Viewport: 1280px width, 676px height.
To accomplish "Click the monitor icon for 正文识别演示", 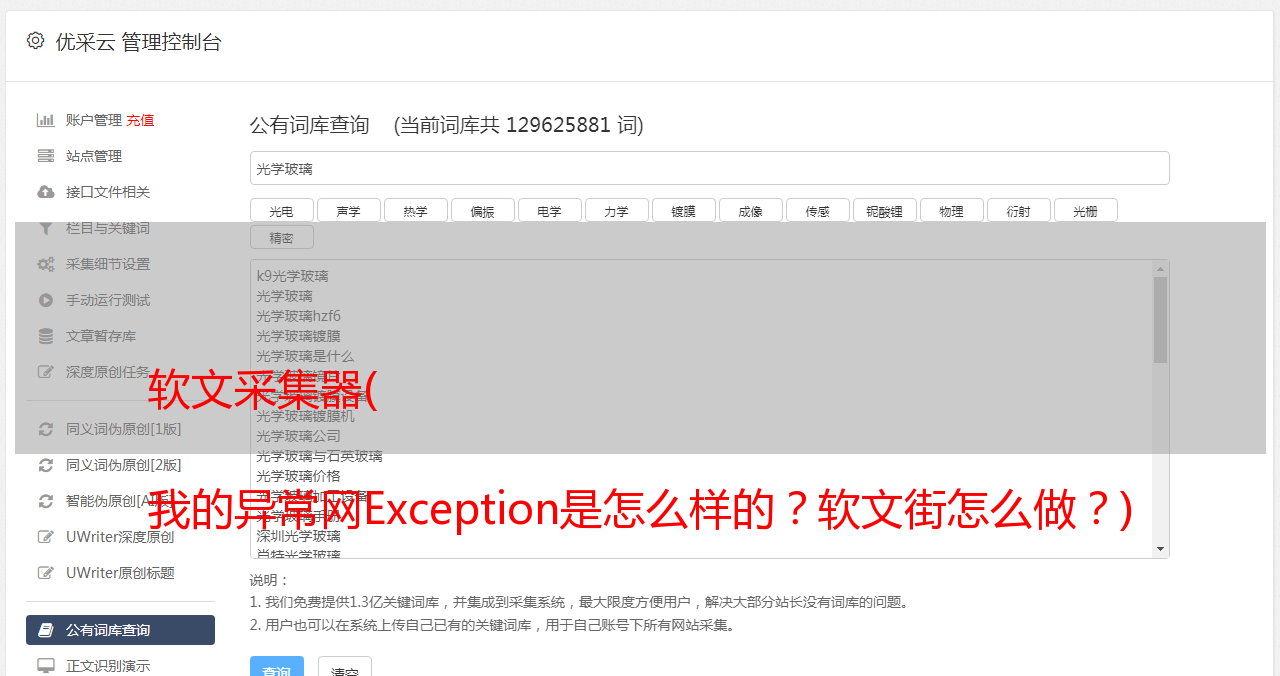I will (46, 666).
